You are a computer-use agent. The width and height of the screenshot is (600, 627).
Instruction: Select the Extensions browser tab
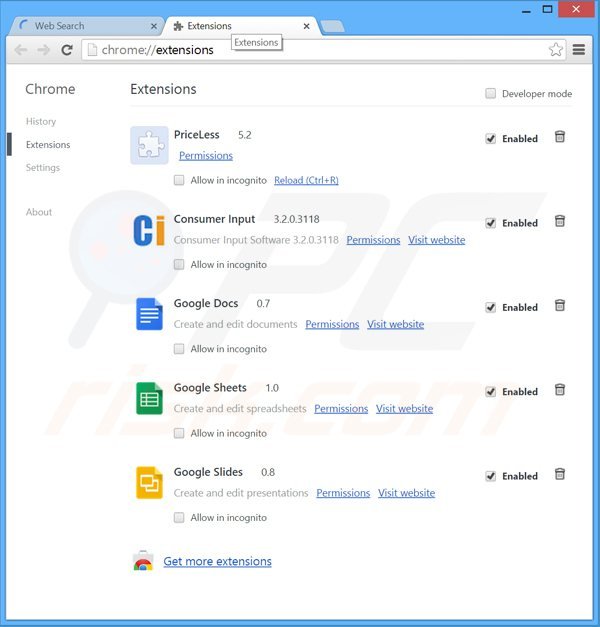[x=241, y=26]
